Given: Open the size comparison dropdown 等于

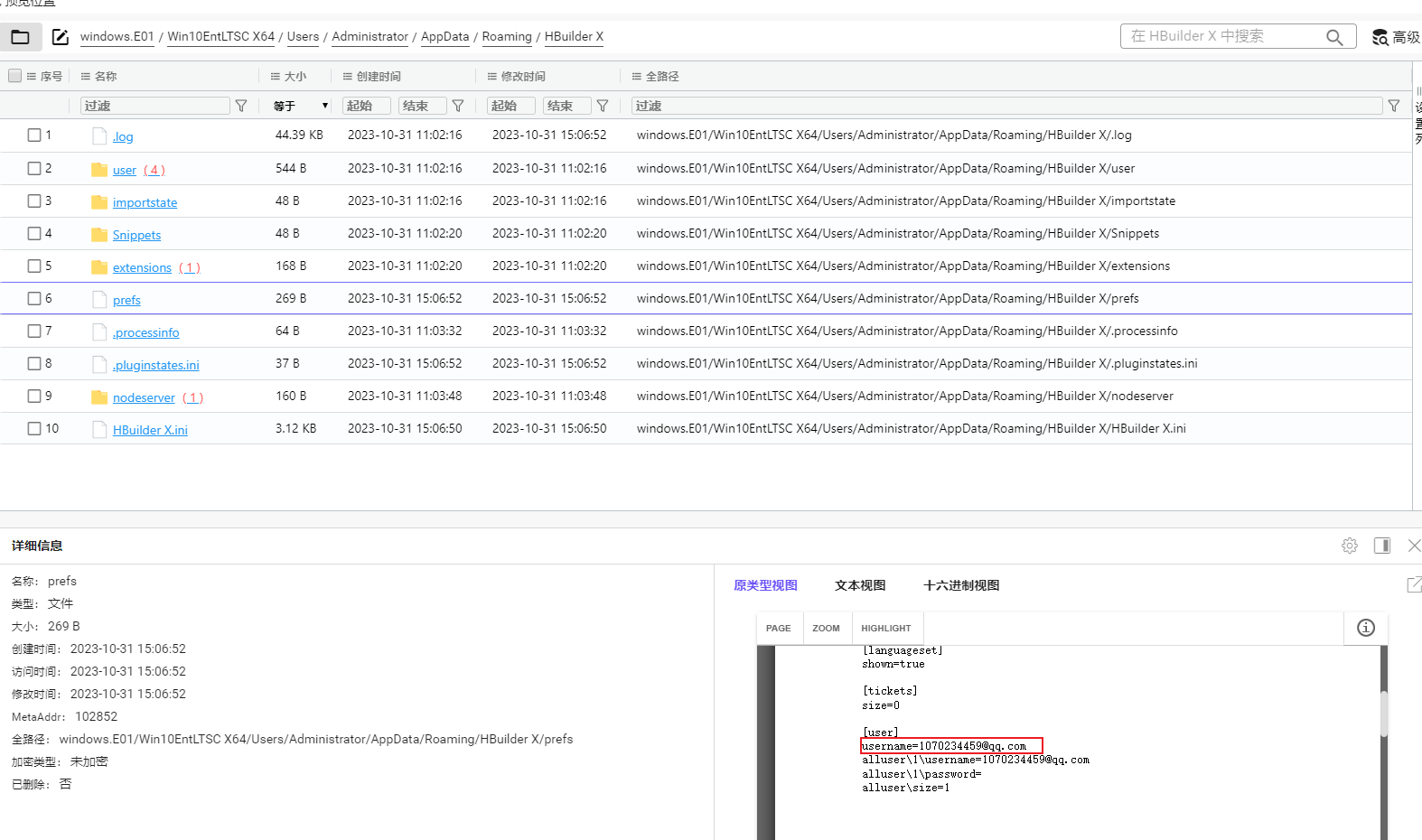Looking at the screenshot, I should (301, 106).
